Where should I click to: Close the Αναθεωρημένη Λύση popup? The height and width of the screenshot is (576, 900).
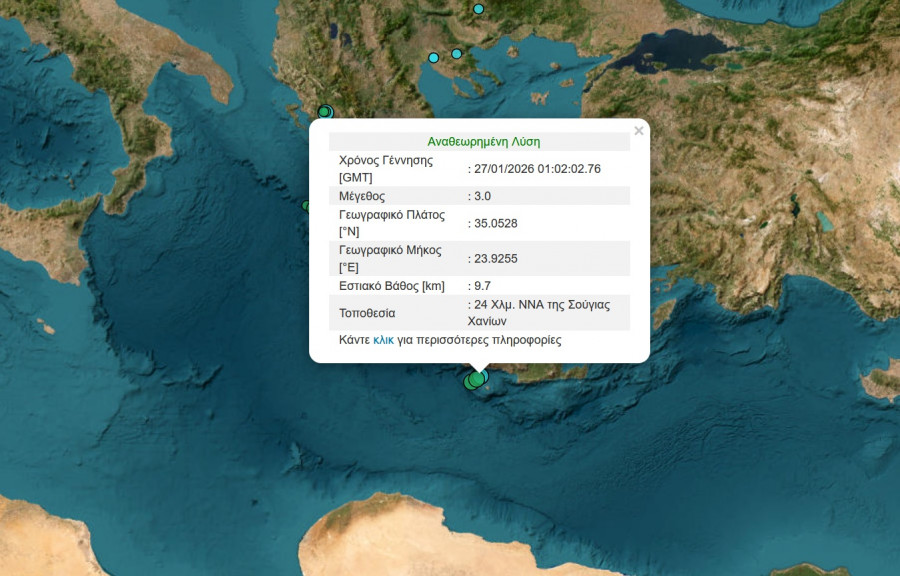[637, 130]
